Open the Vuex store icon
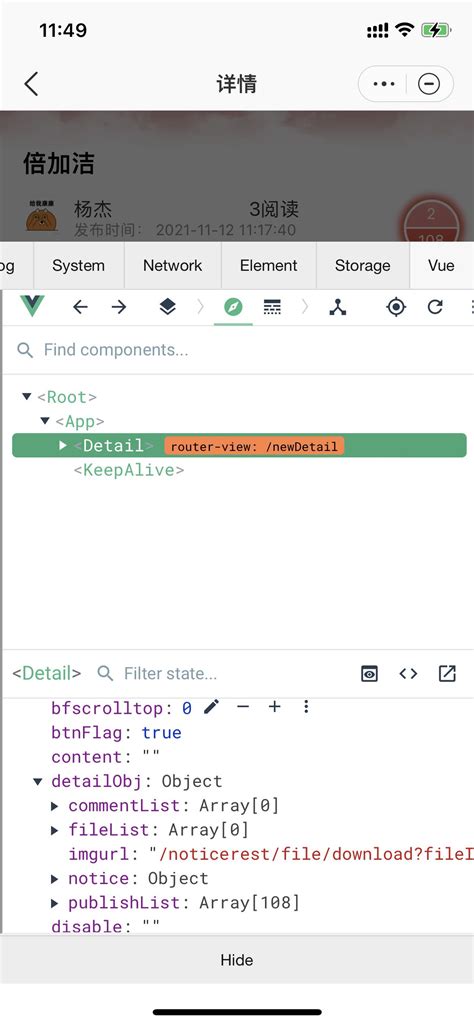 [x=272, y=307]
